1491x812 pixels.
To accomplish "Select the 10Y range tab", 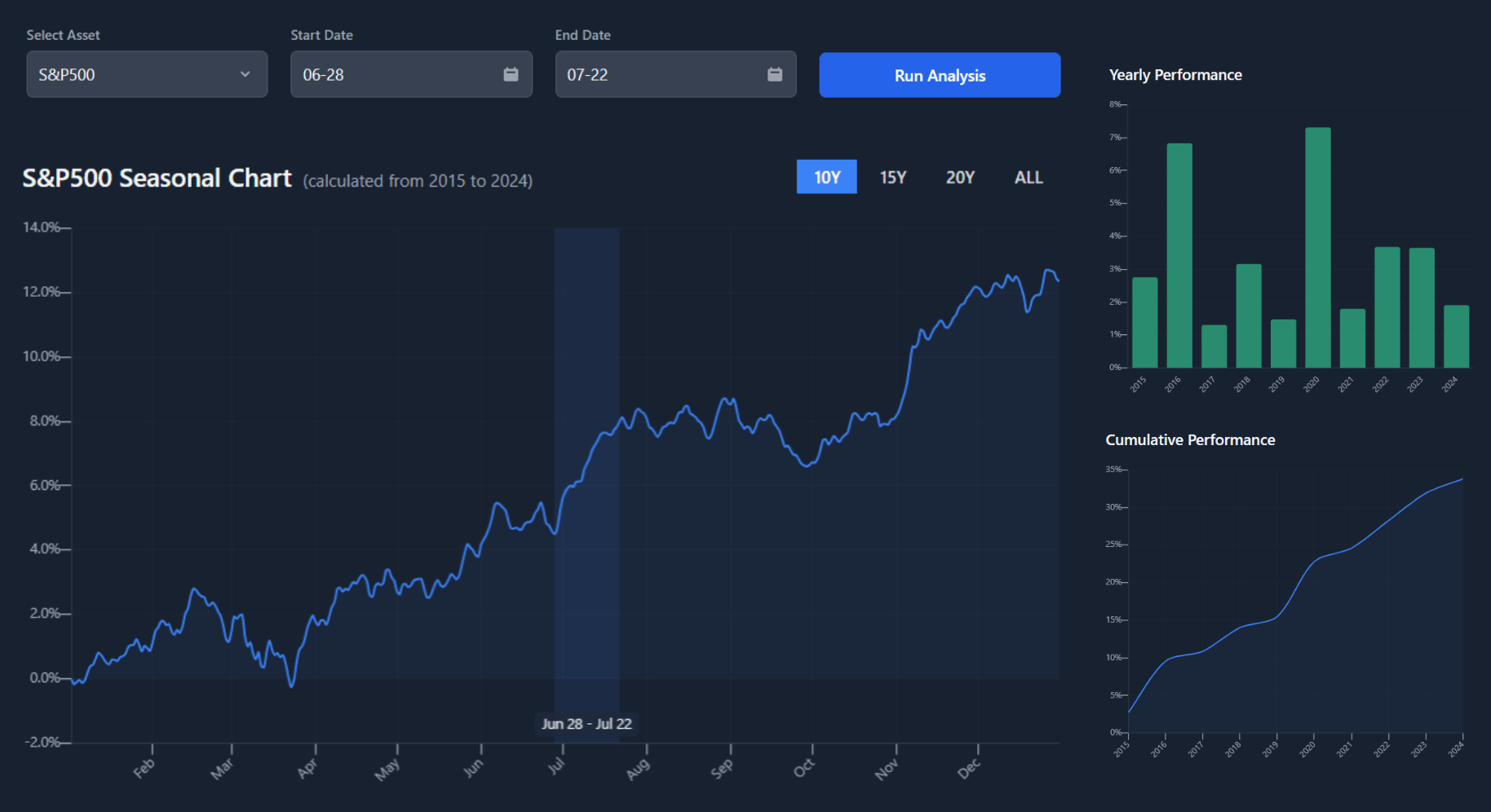I will pos(826,177).
